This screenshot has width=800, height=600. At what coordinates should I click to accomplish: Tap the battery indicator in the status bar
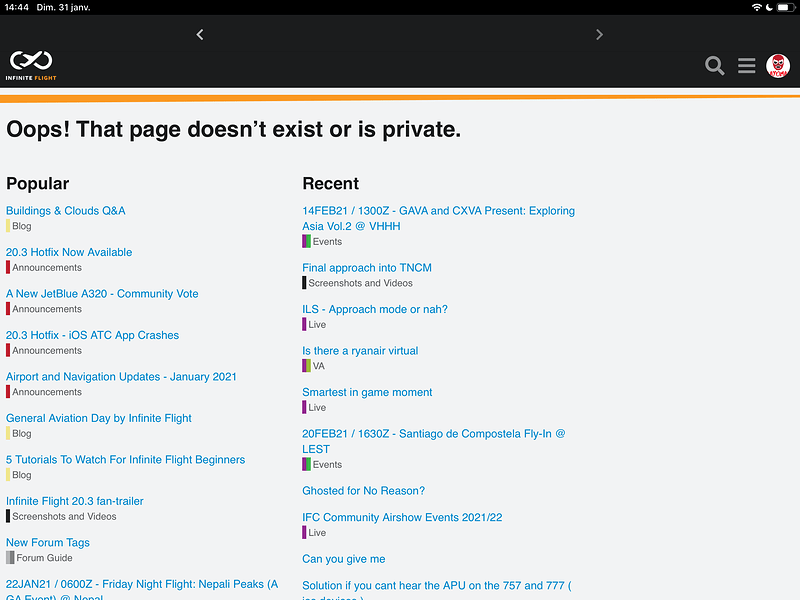[x=786, y=7]
